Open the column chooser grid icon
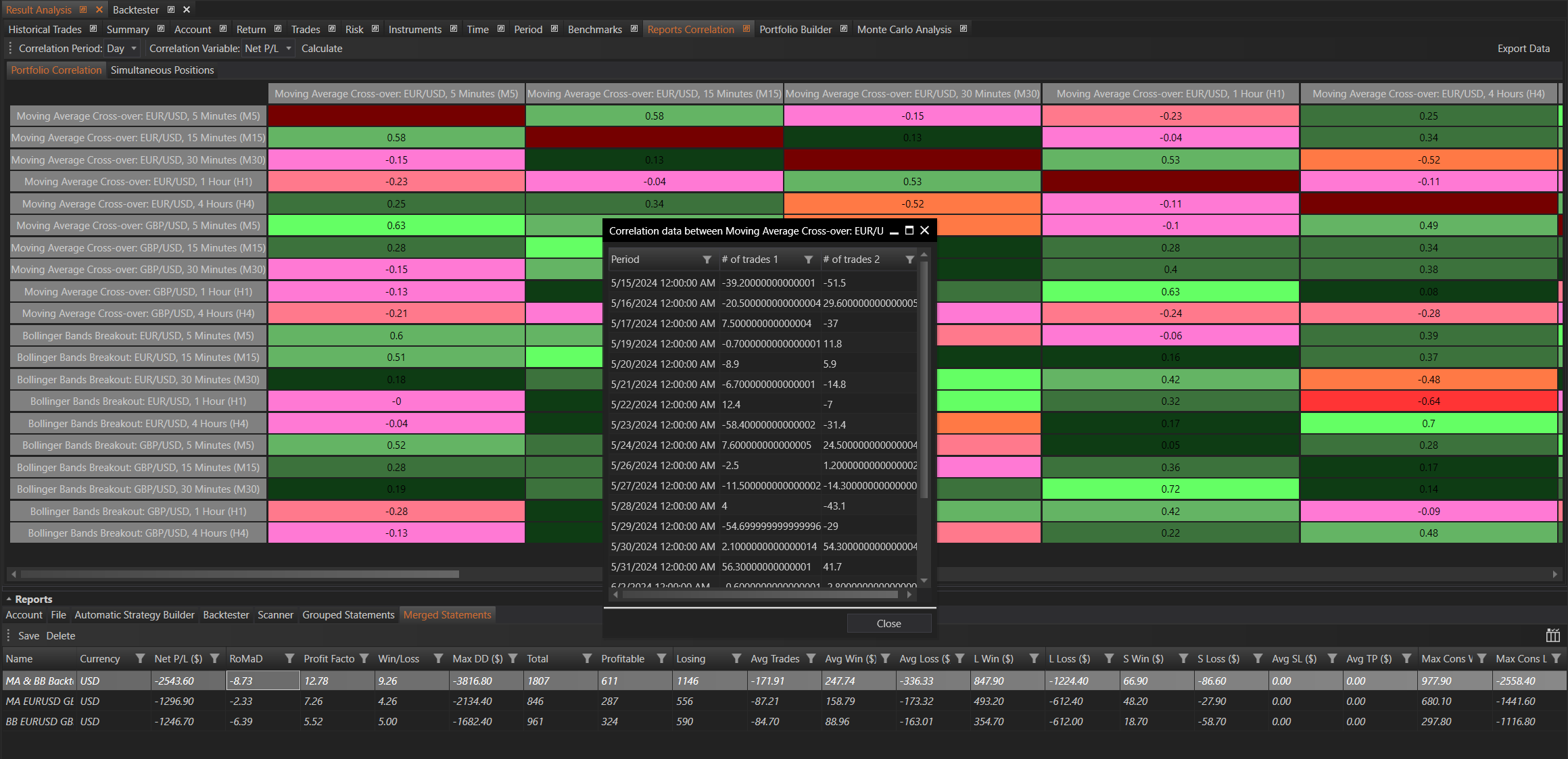The height and width of the screenshot is (759, 1568). coord(1552,635)
